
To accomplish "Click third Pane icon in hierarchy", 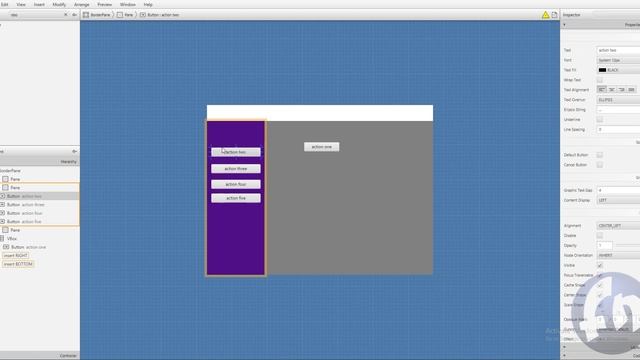I will 5,230.
